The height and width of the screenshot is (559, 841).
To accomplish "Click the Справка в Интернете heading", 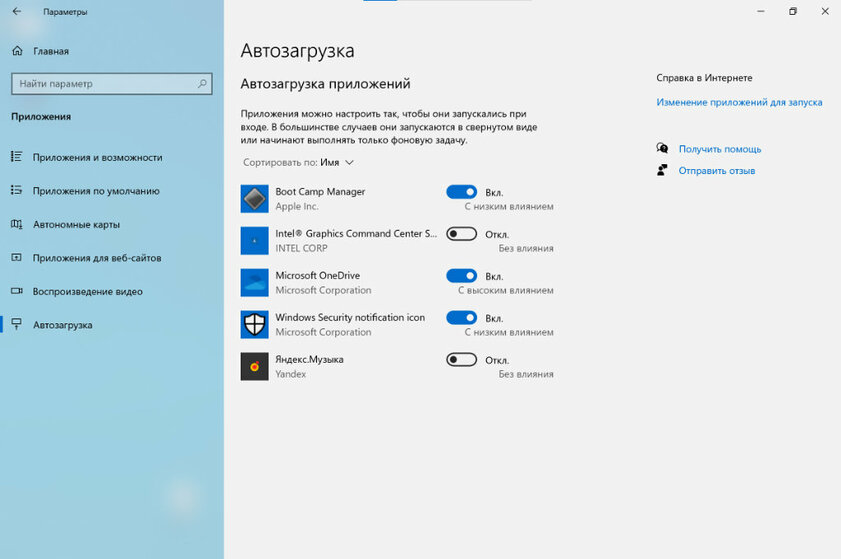I will coord(704,78).
